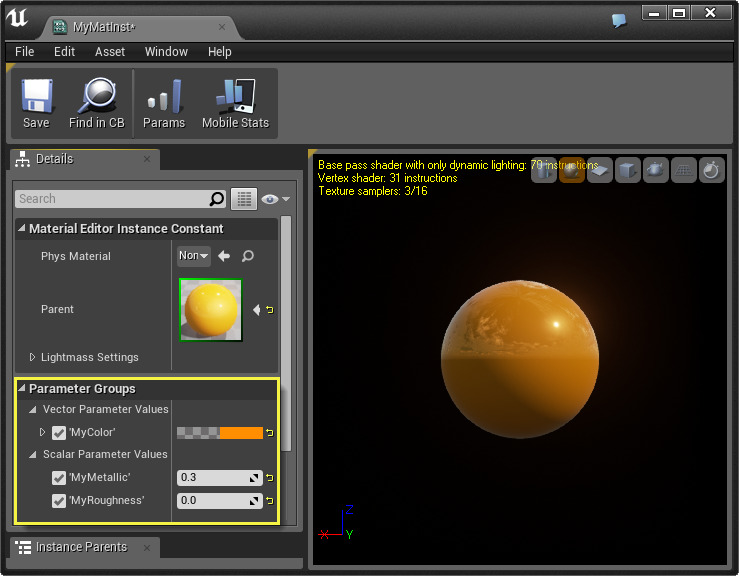The width and height of the screenshot is (739, 576).
Task: Open the Phys Material dropdown
Action: point(193,256)
